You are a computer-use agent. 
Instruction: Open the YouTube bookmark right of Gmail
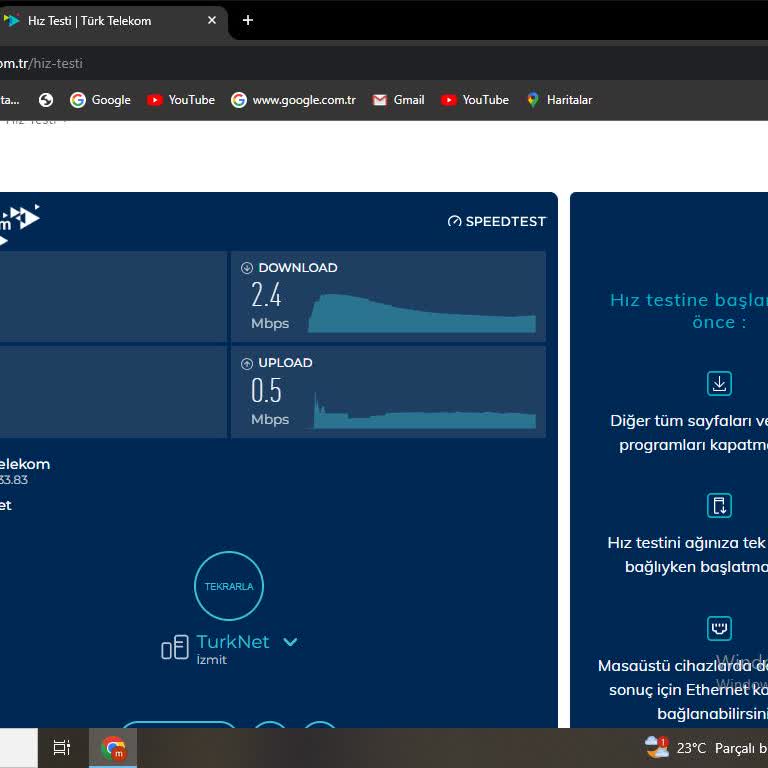475,100
